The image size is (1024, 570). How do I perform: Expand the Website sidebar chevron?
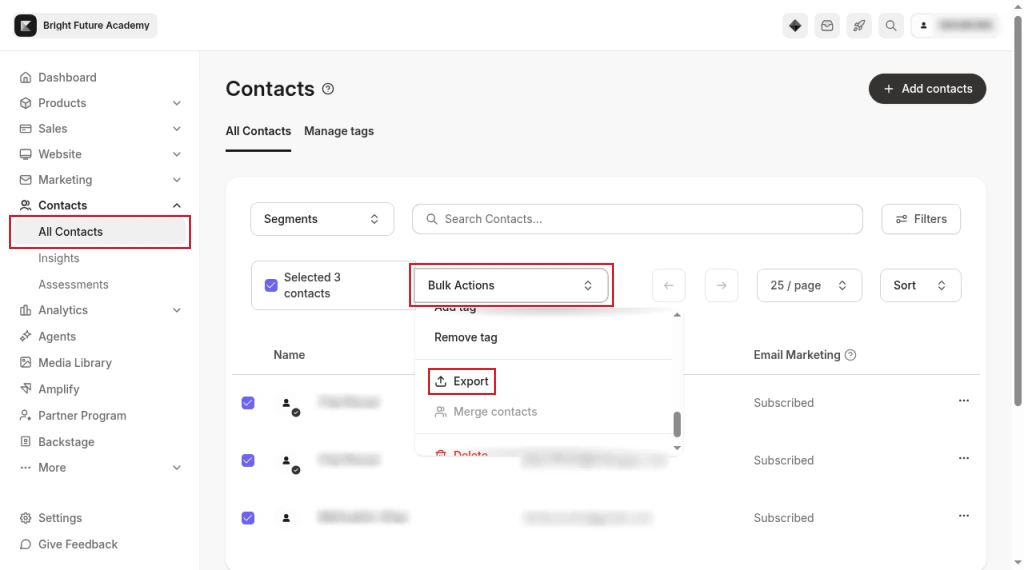click(x=176, y=154)
